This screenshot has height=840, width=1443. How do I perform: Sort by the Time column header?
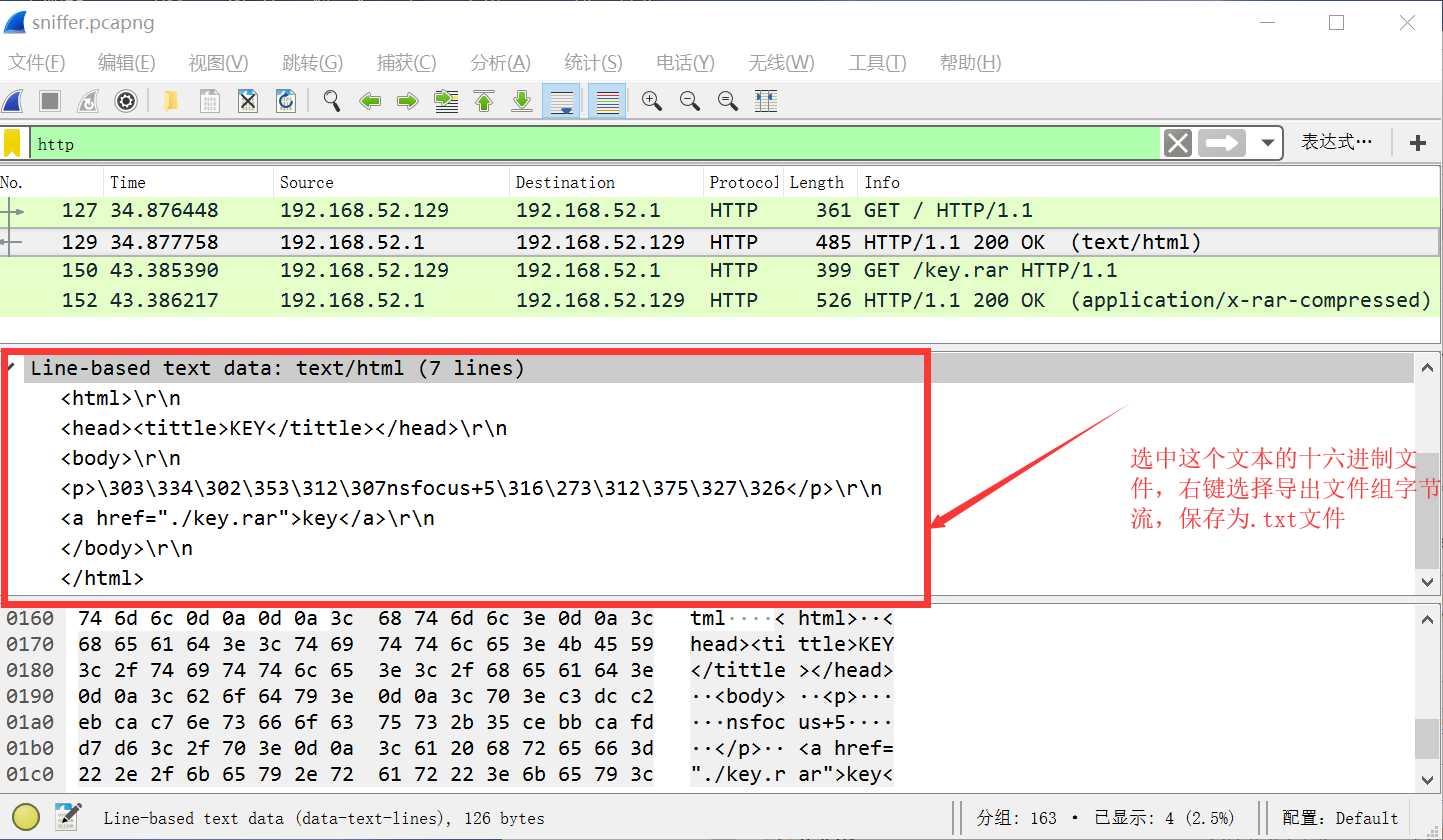pyautogui.click(x=188, y=182)
